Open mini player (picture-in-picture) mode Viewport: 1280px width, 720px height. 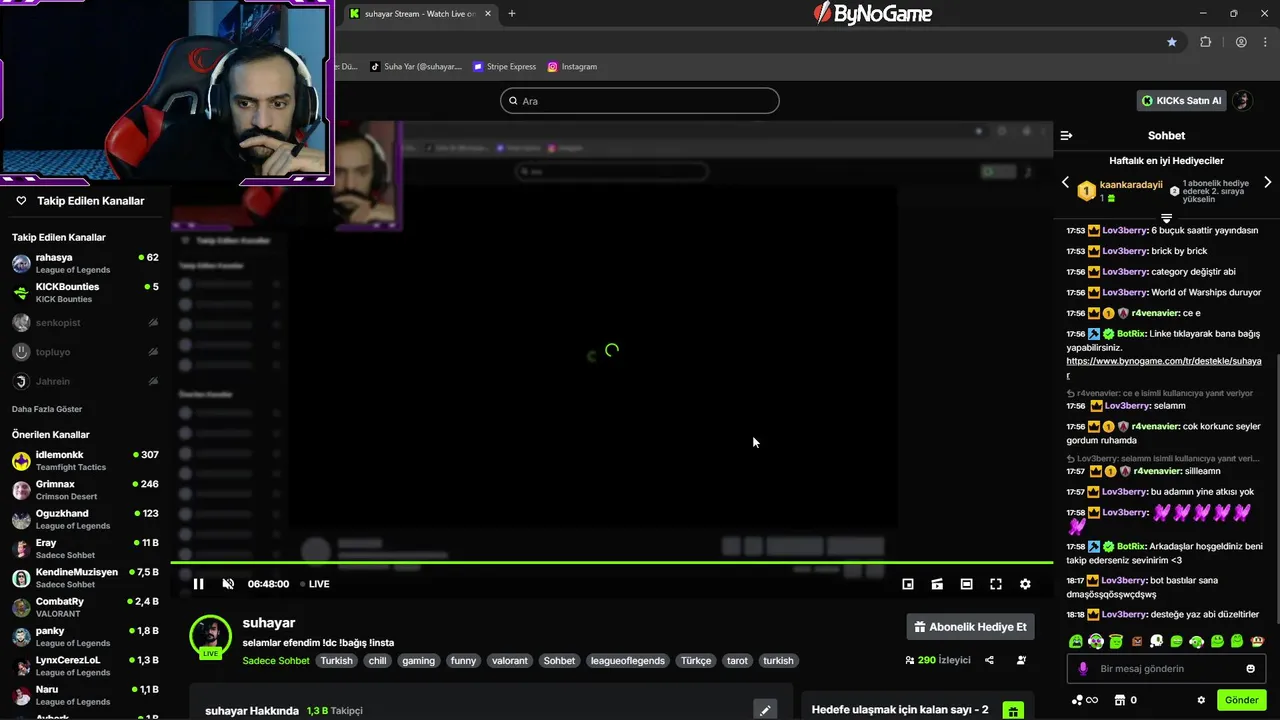(x=908, y=584)
